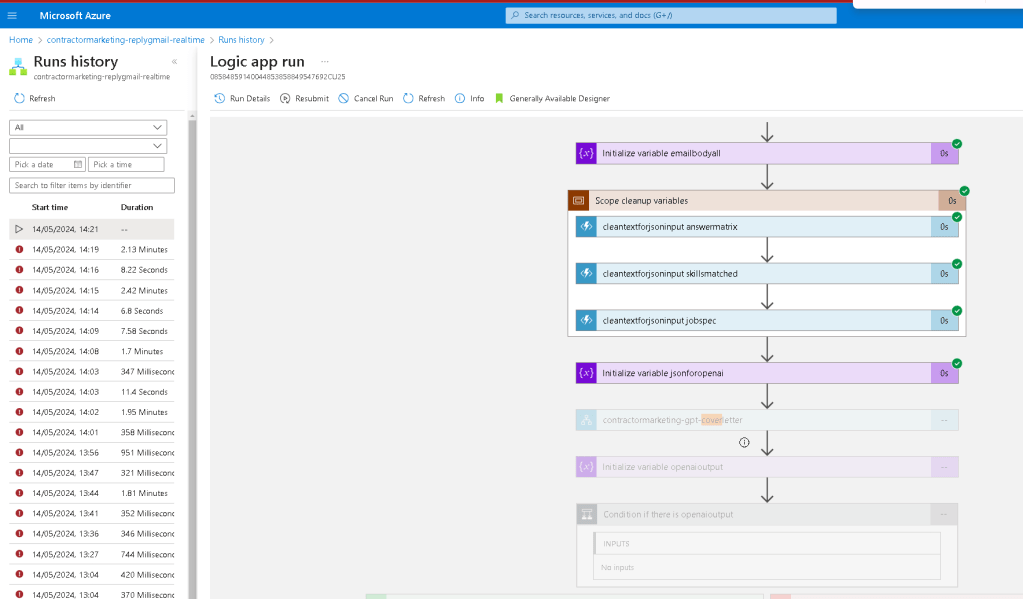The width and height of the screenshot is (1023, 599).
Task: Open the empty second filter dropdown
Action: 88,146
